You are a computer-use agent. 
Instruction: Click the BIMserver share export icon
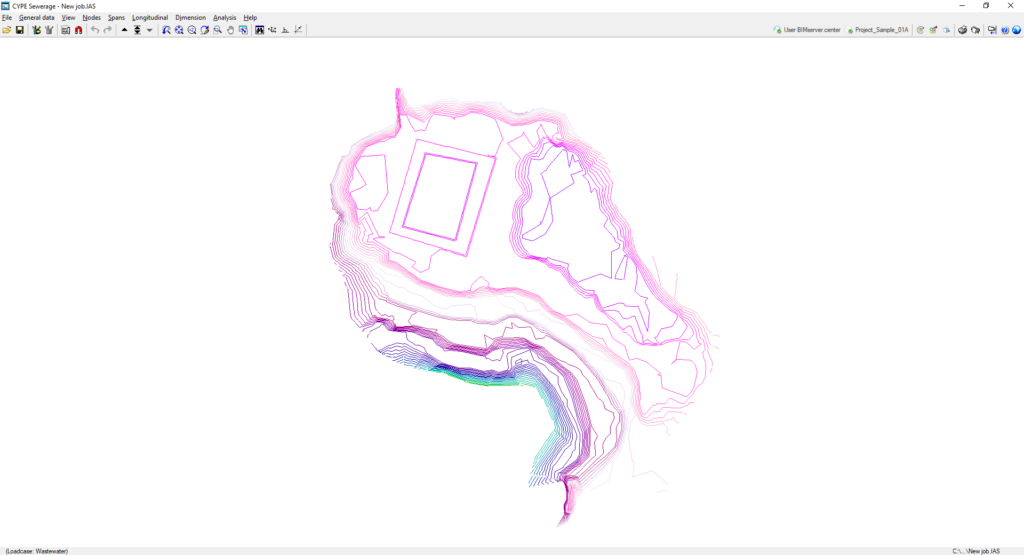[933, 30]
